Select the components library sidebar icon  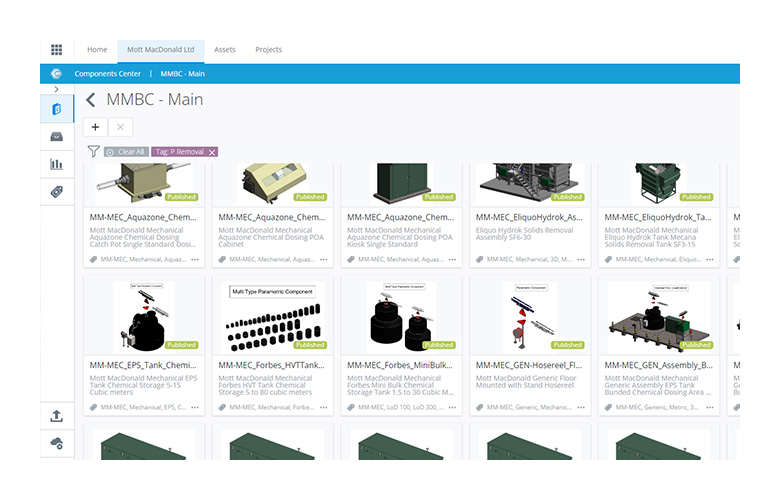56,109
